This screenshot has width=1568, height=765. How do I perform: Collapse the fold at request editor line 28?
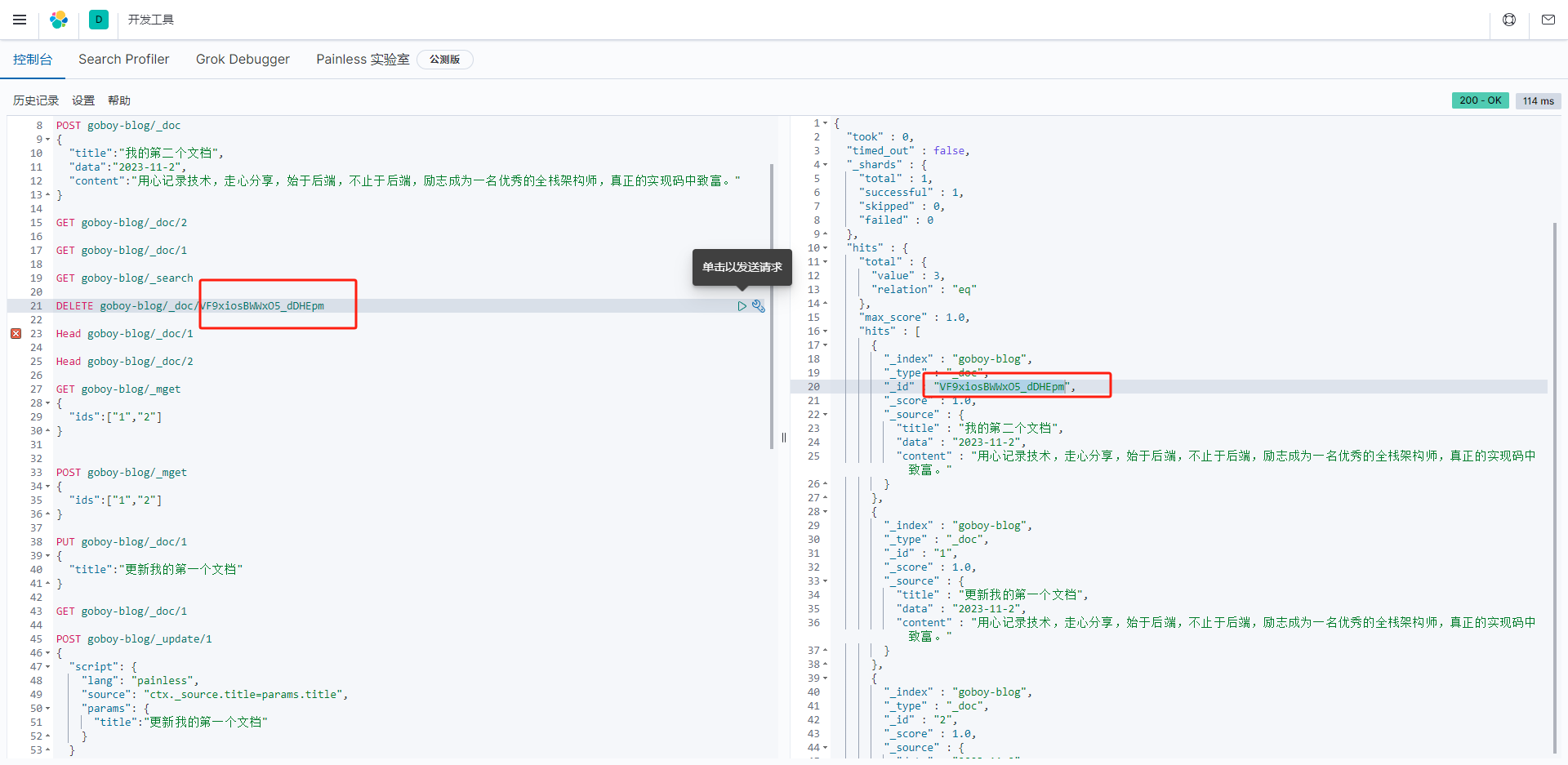click(x=47, y=403)
